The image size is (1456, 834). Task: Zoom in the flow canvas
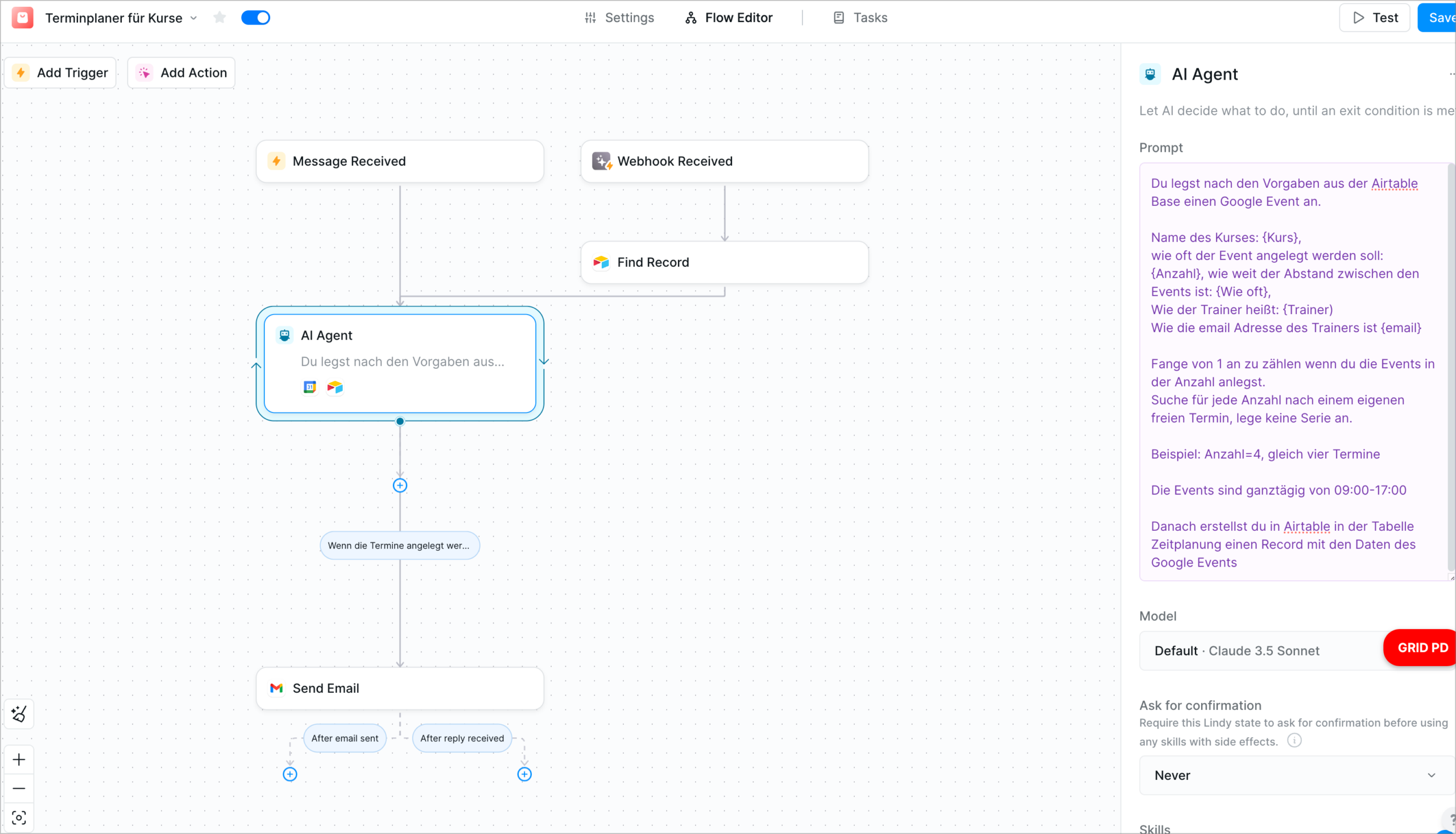coord(19,760)
